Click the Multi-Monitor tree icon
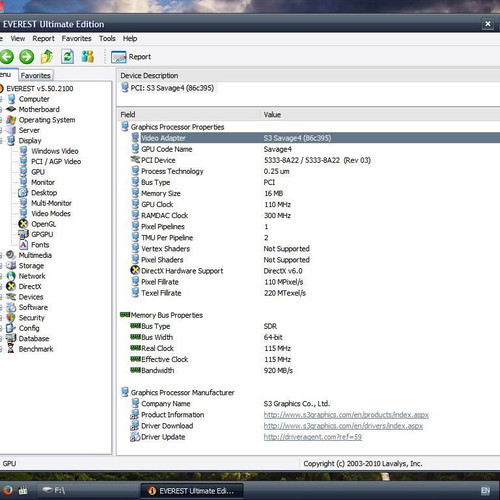Screen dimensions: 500x500 (x=23, y=203)
